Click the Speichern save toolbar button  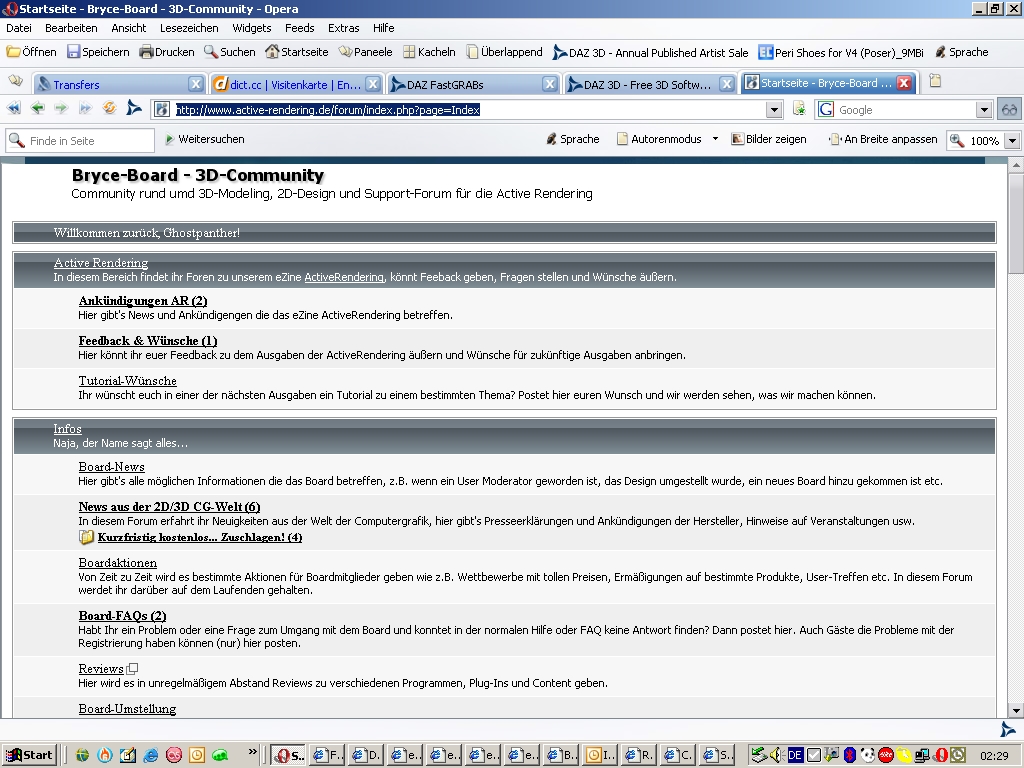[x=98, y=52]
